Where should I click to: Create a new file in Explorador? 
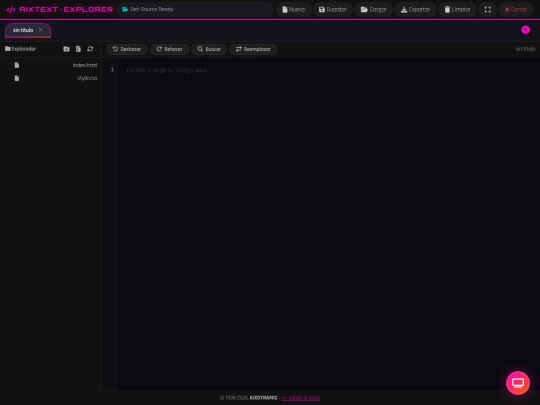coord(79,49)
